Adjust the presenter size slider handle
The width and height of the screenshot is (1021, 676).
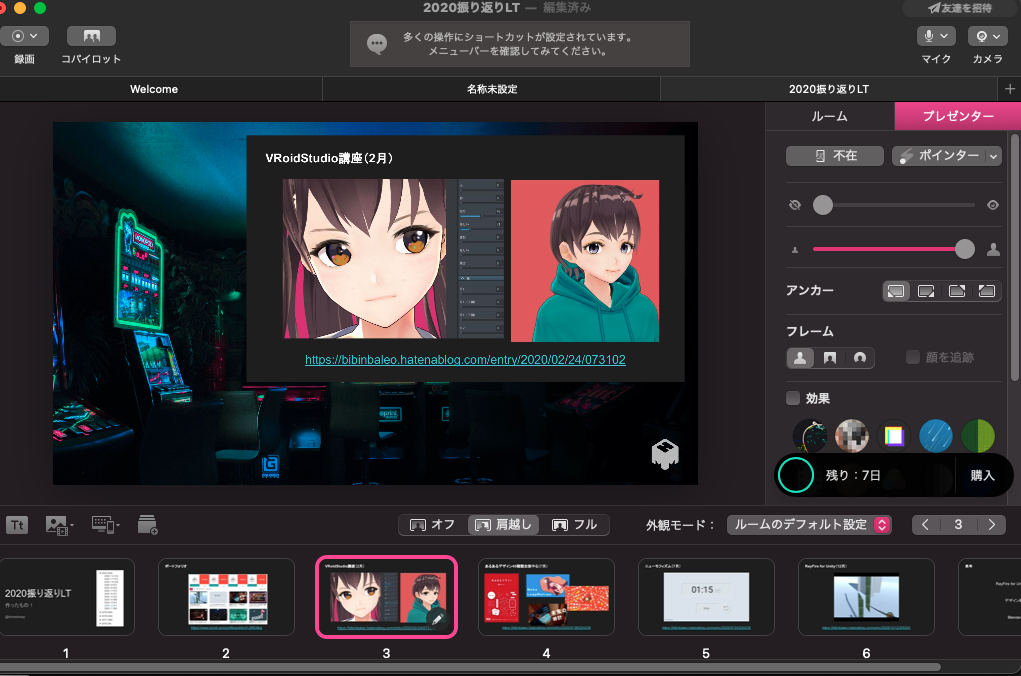[x=964, y=249]
